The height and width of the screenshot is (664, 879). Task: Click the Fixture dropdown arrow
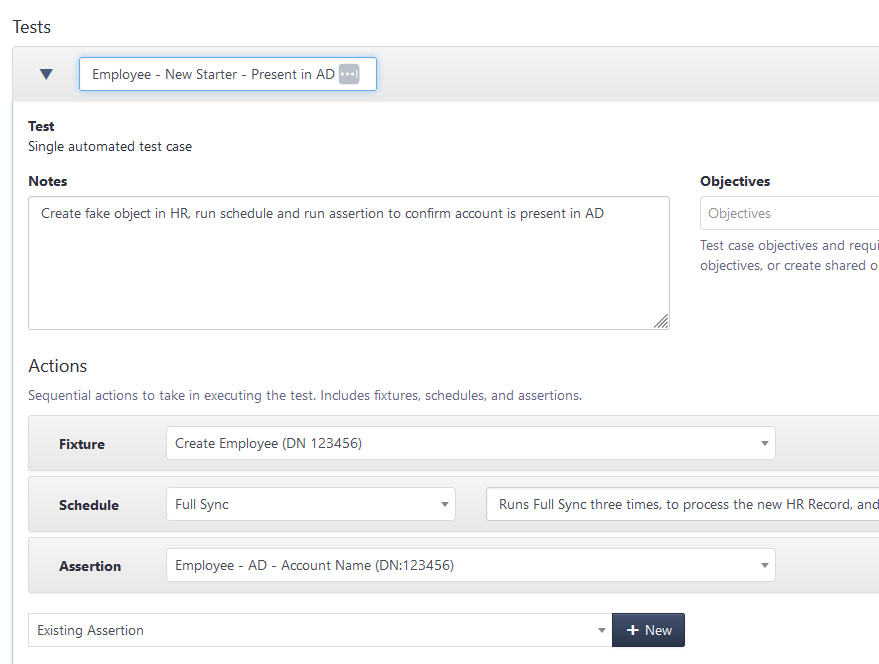coord(765,444)
